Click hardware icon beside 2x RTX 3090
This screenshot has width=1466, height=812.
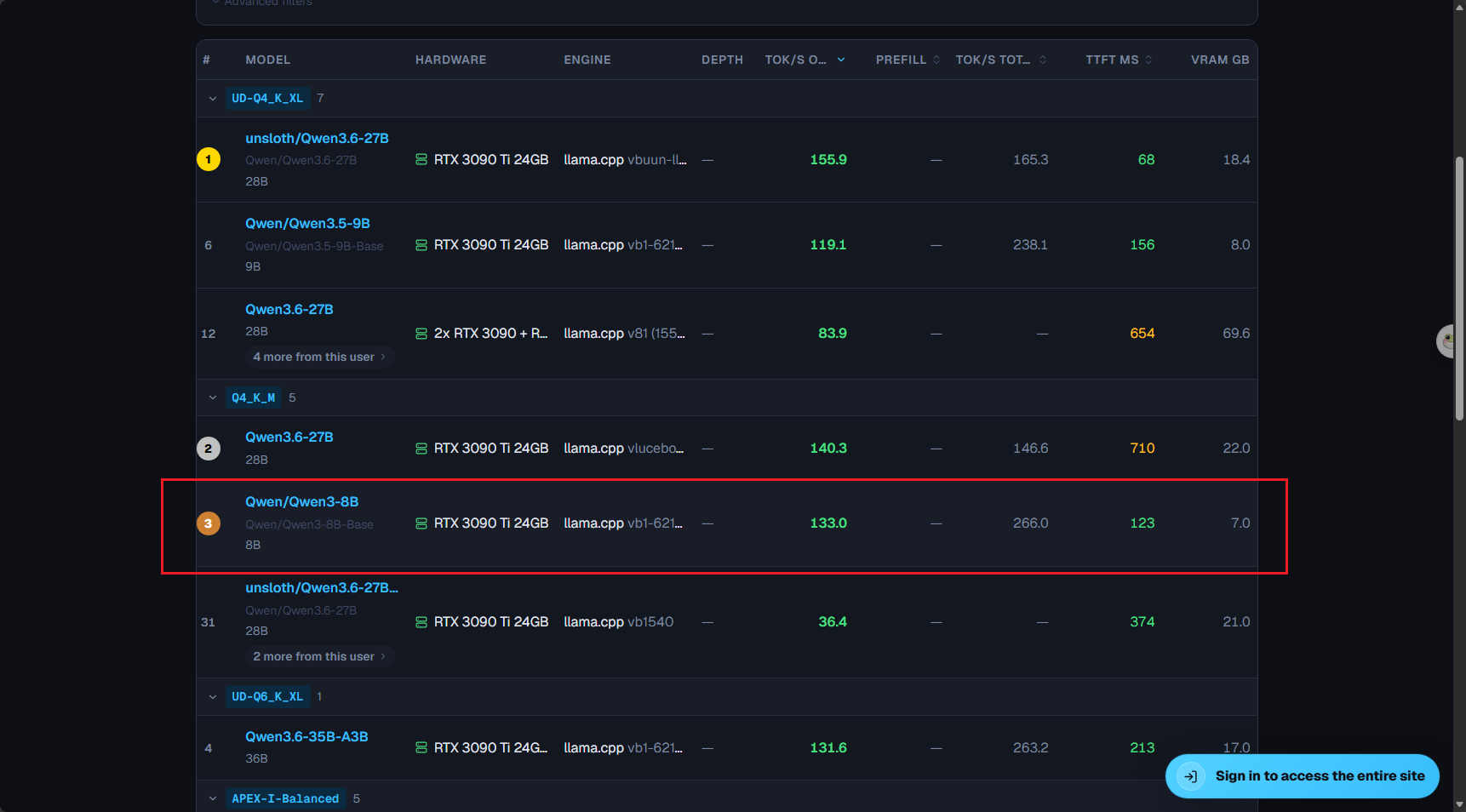click(421, 334)
